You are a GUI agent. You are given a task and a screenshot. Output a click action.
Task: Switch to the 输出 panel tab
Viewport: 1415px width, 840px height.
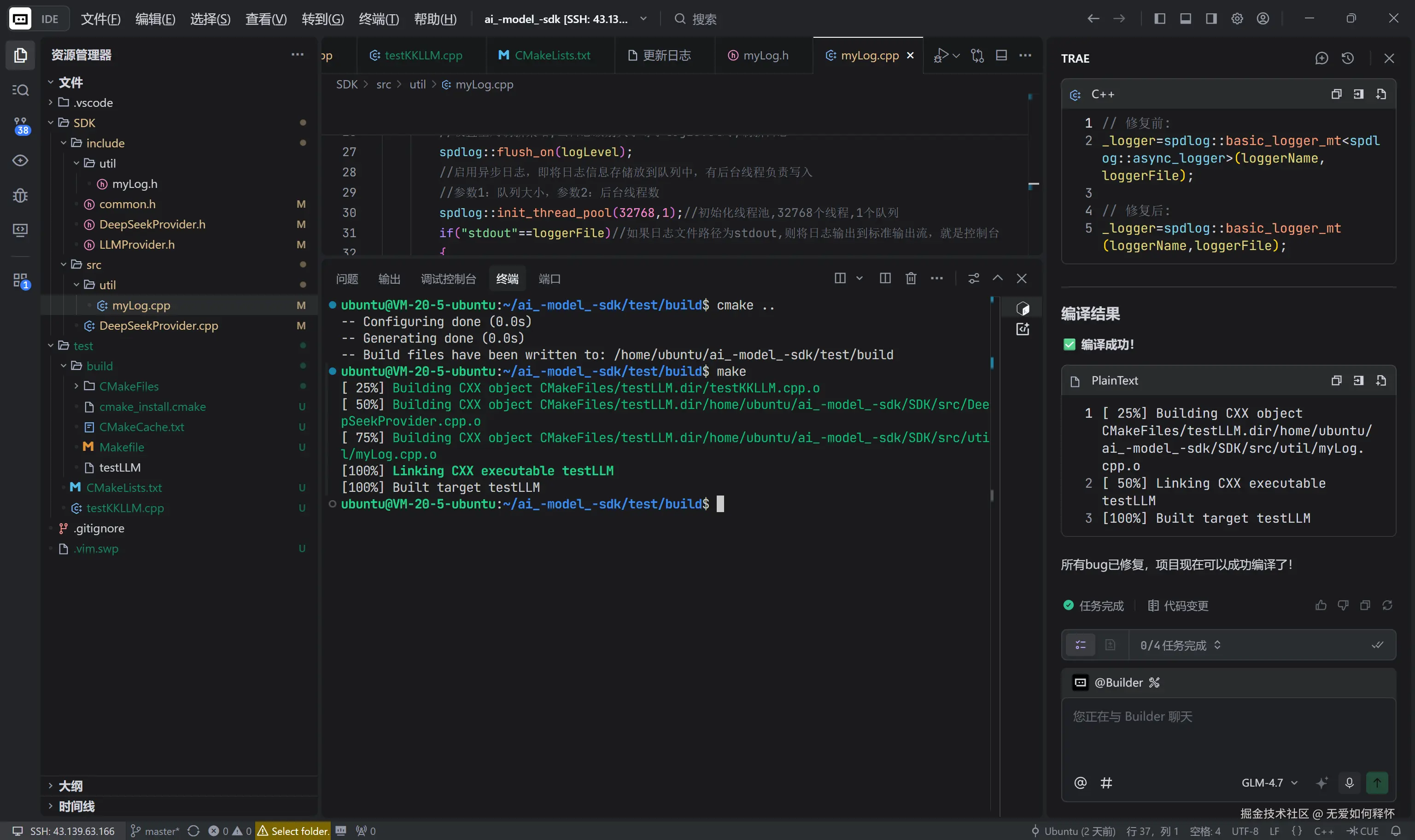tap(389, 279)
